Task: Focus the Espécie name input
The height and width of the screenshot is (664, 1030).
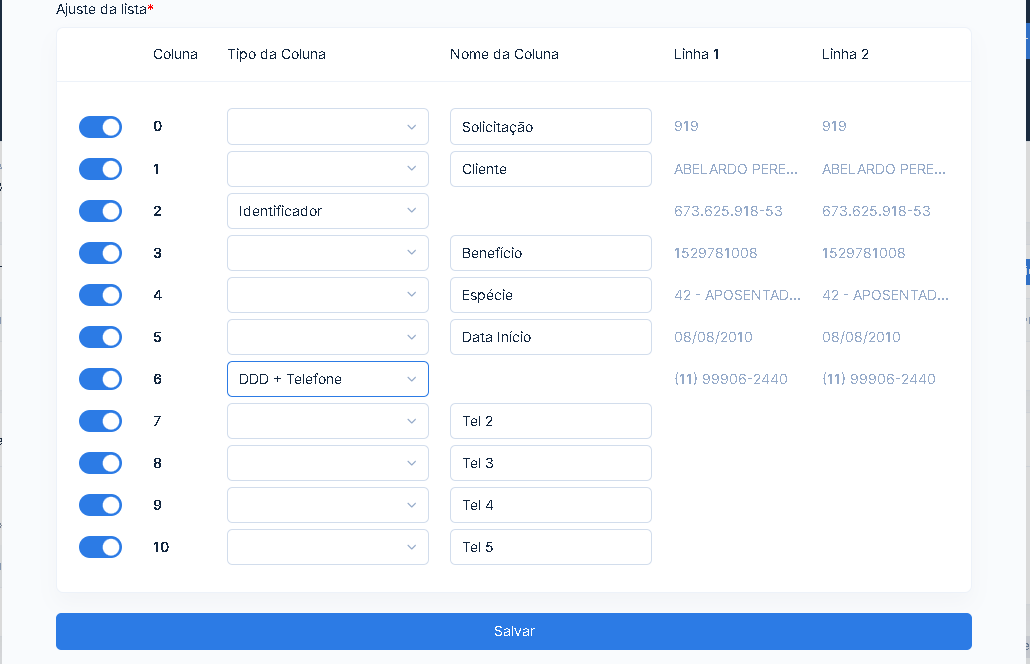Action: click(550, 295)
